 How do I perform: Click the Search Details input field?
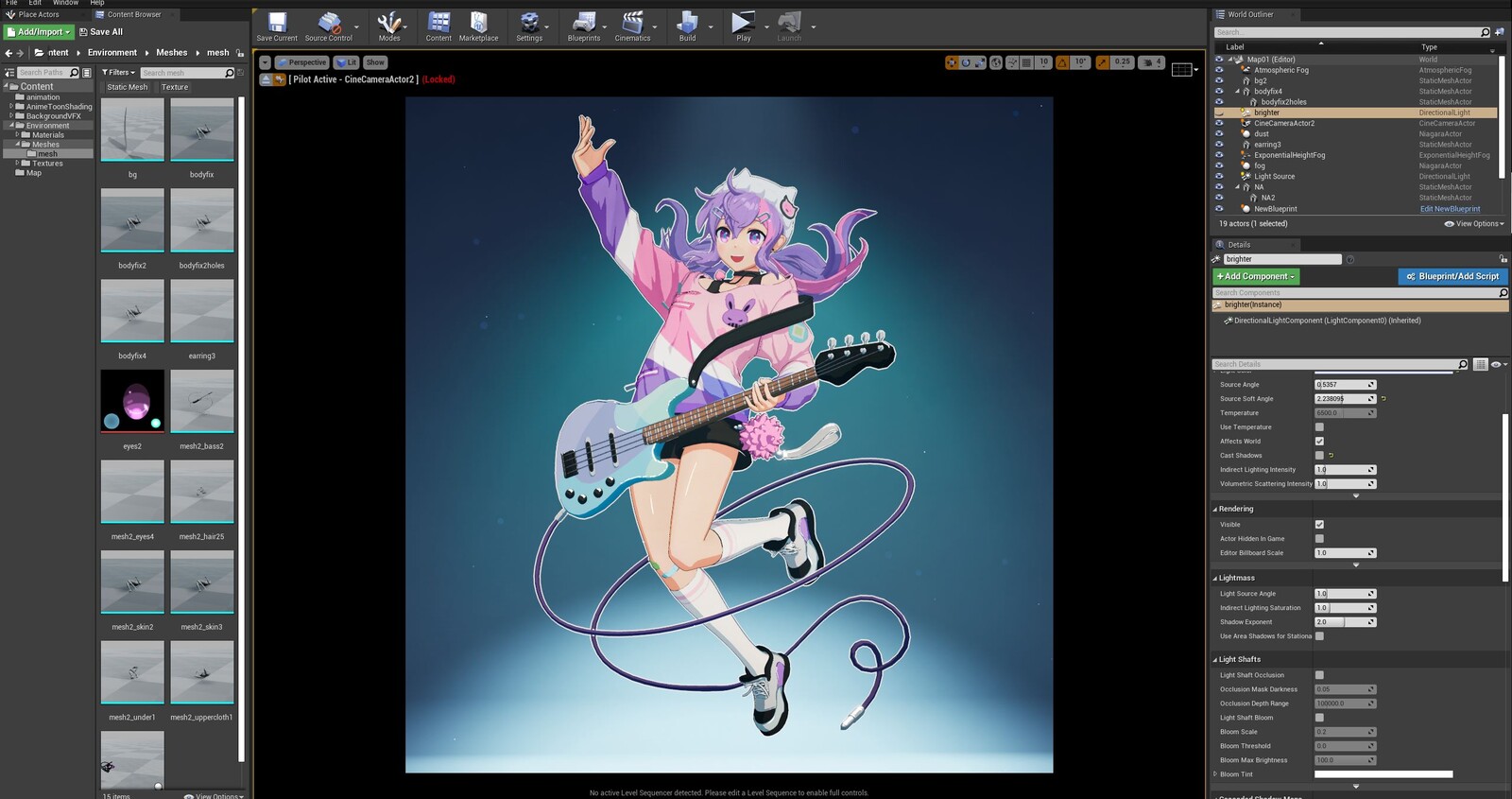(x=1340, y=364)
